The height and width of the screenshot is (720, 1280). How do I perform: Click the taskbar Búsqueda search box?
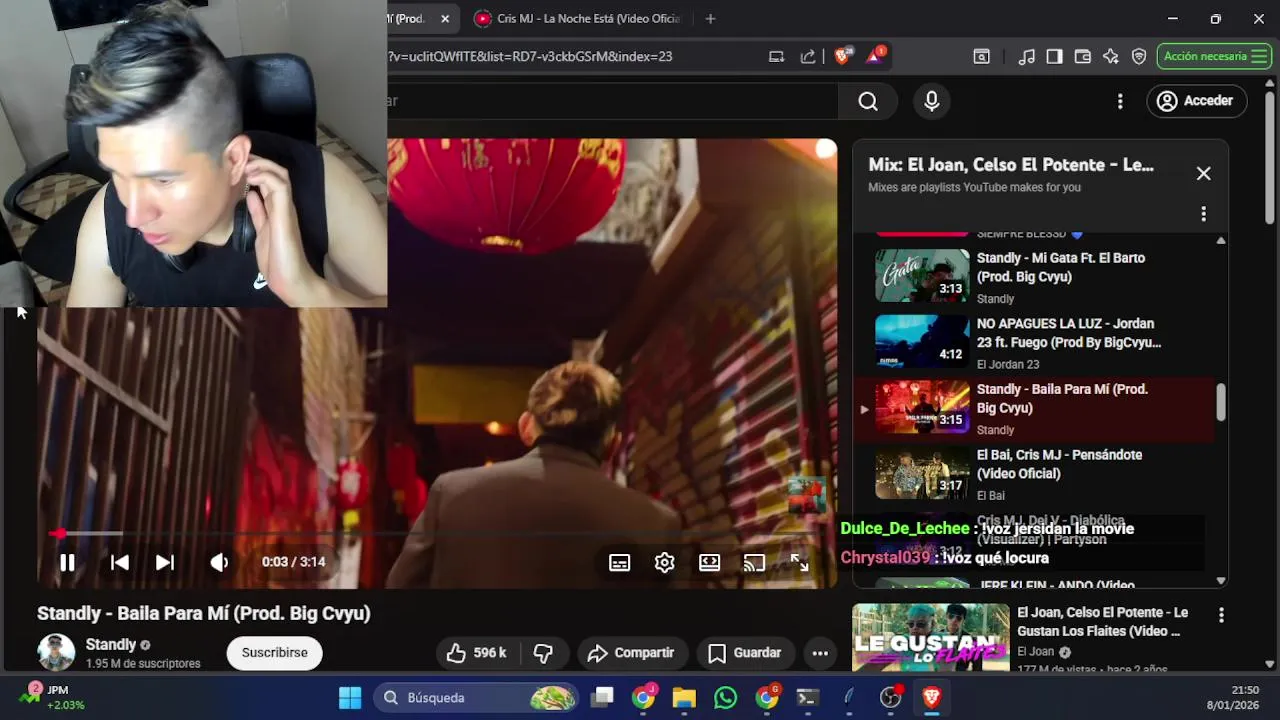pyautogui.click(x=478, y=698)
